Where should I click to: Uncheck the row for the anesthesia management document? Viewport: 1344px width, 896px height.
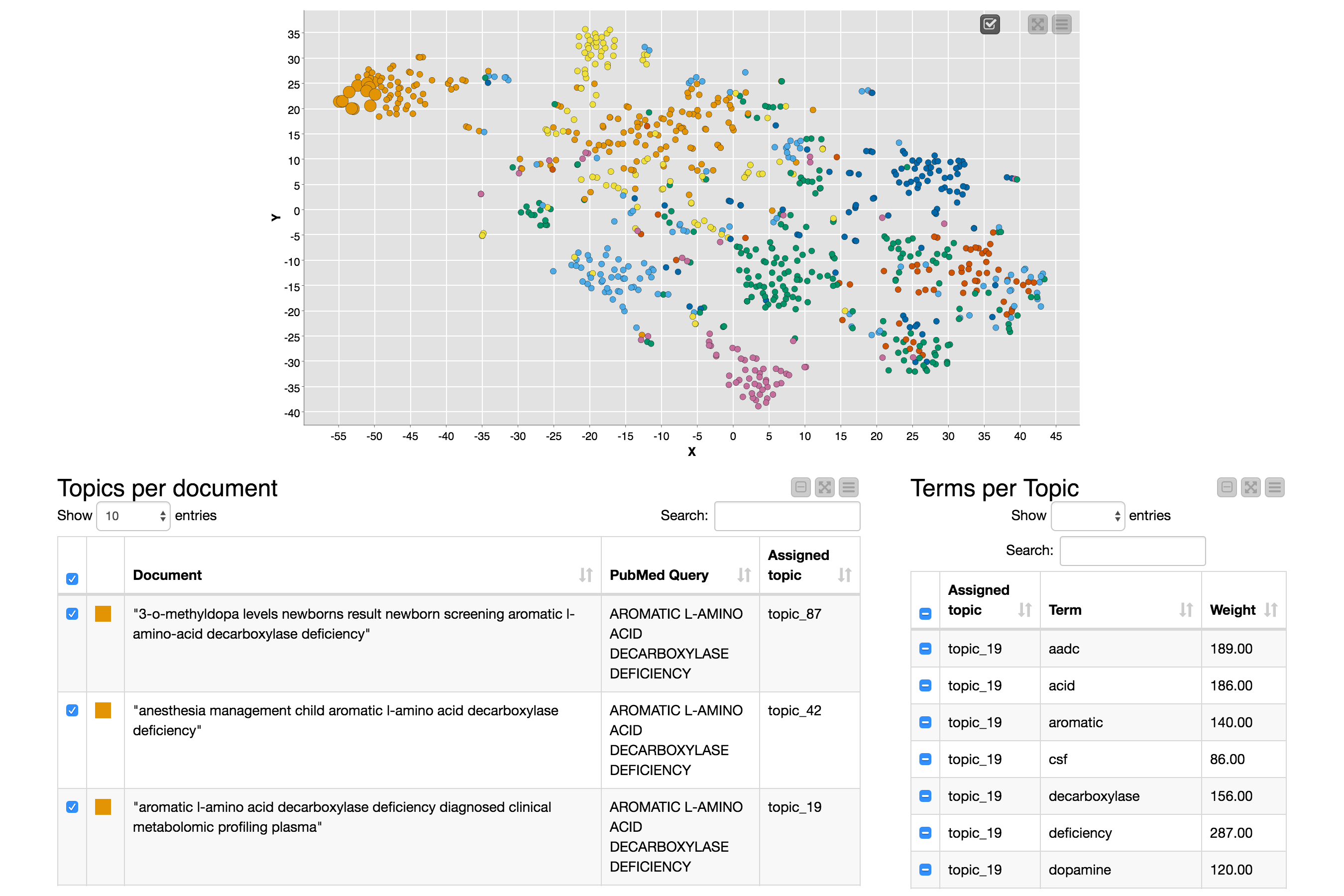72,710
